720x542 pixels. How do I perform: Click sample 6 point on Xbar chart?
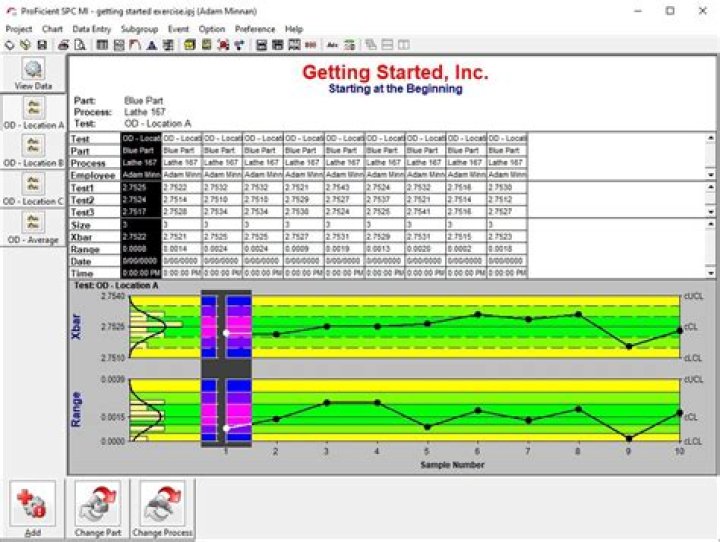[x=478, y=314]
